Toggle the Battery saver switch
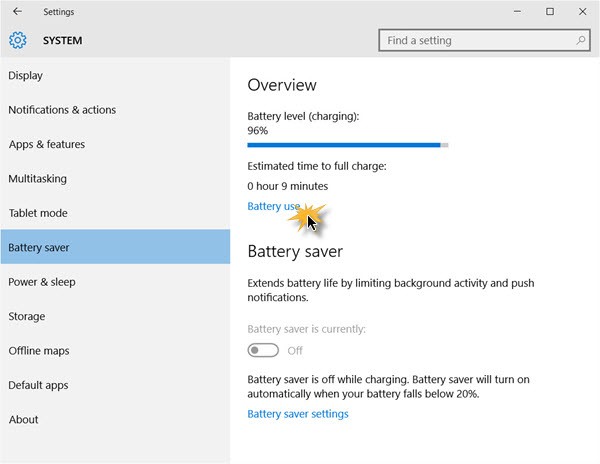Viewport: 600px width, 464px height. [x=263, y=350]
